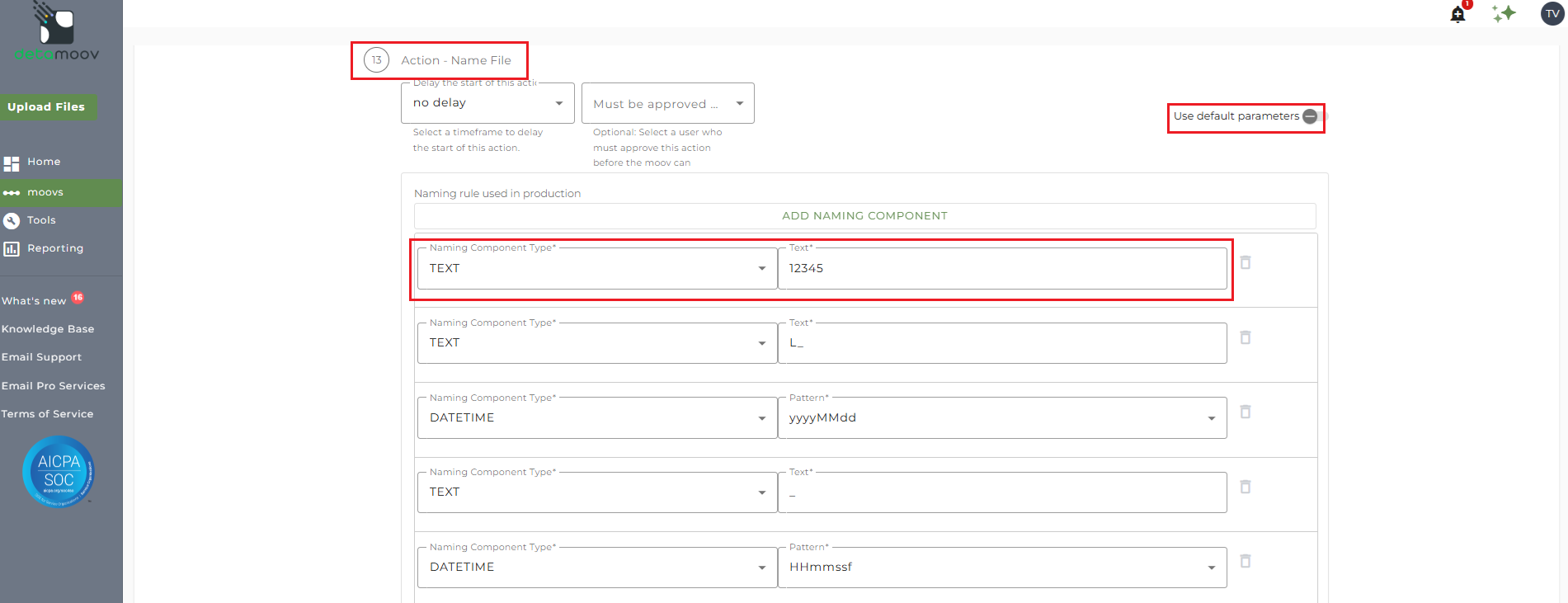Screen dimensions: 1568x603
Task: Open the TV user avatar menu
Action: point(1552,13)
